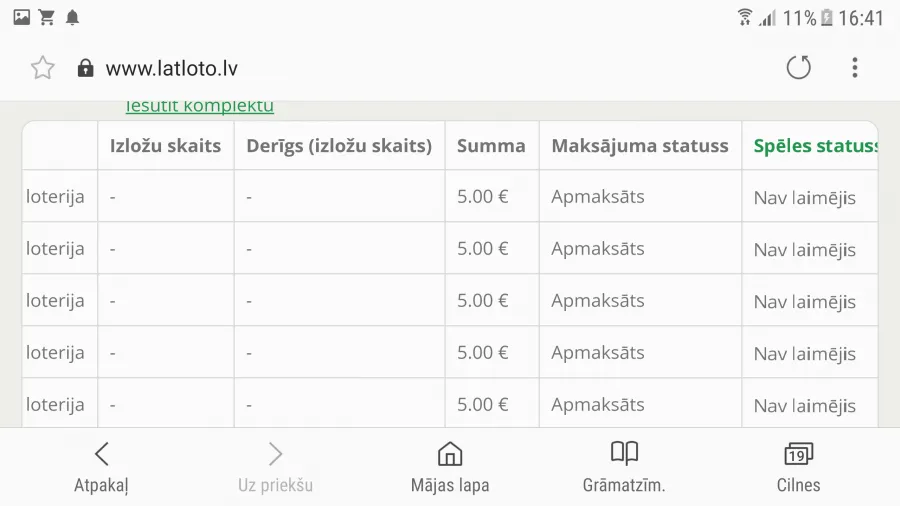Open the three-dot browser menu
900x506 pixels.
tap(855, 67)
